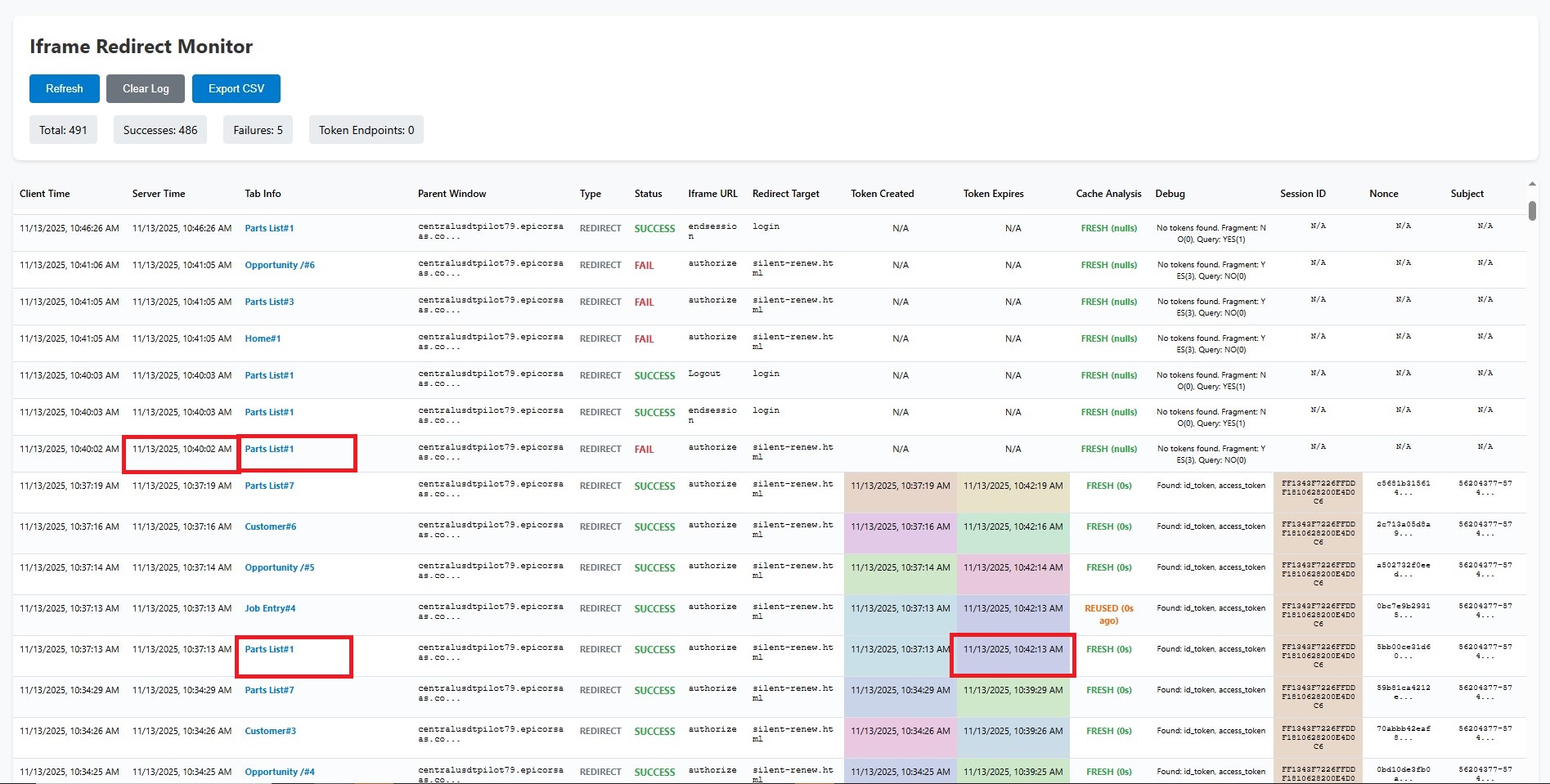Click the Token Expires column header
Viewport: 1550px width, 784px height.
[x=993, y=194]
